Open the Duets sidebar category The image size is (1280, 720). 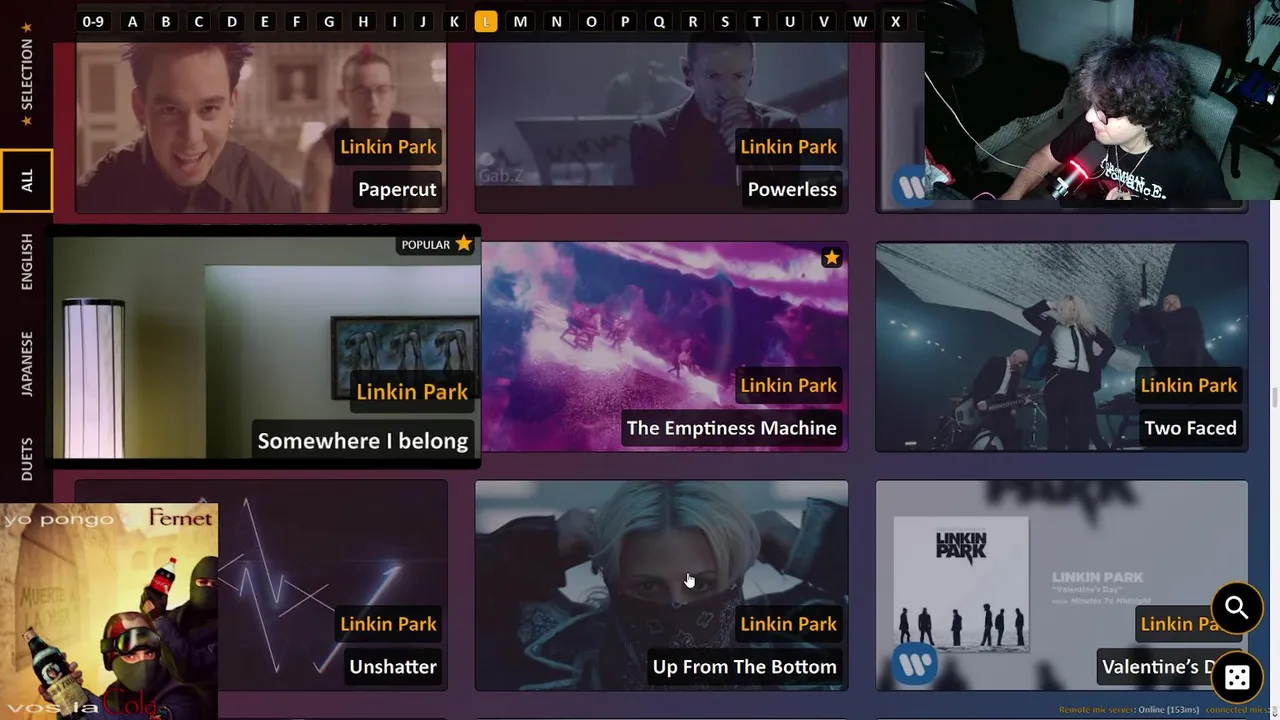27,459
